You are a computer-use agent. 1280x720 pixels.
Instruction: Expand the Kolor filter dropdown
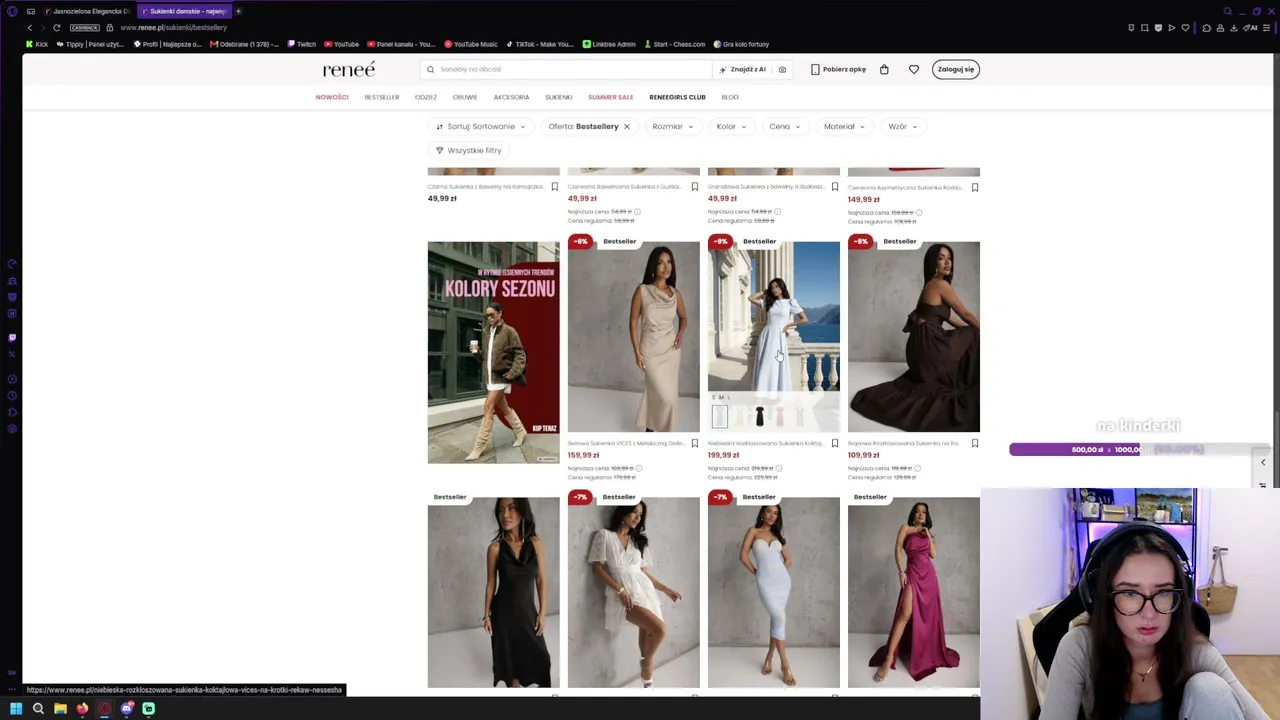[731, 126]
